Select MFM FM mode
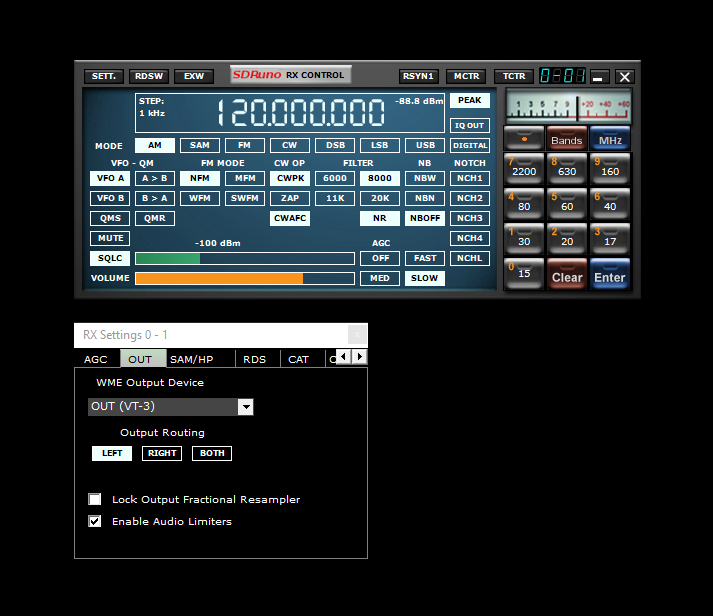Image resolution: width=713 pixels, height=616 pixels. tap(245, 178)
